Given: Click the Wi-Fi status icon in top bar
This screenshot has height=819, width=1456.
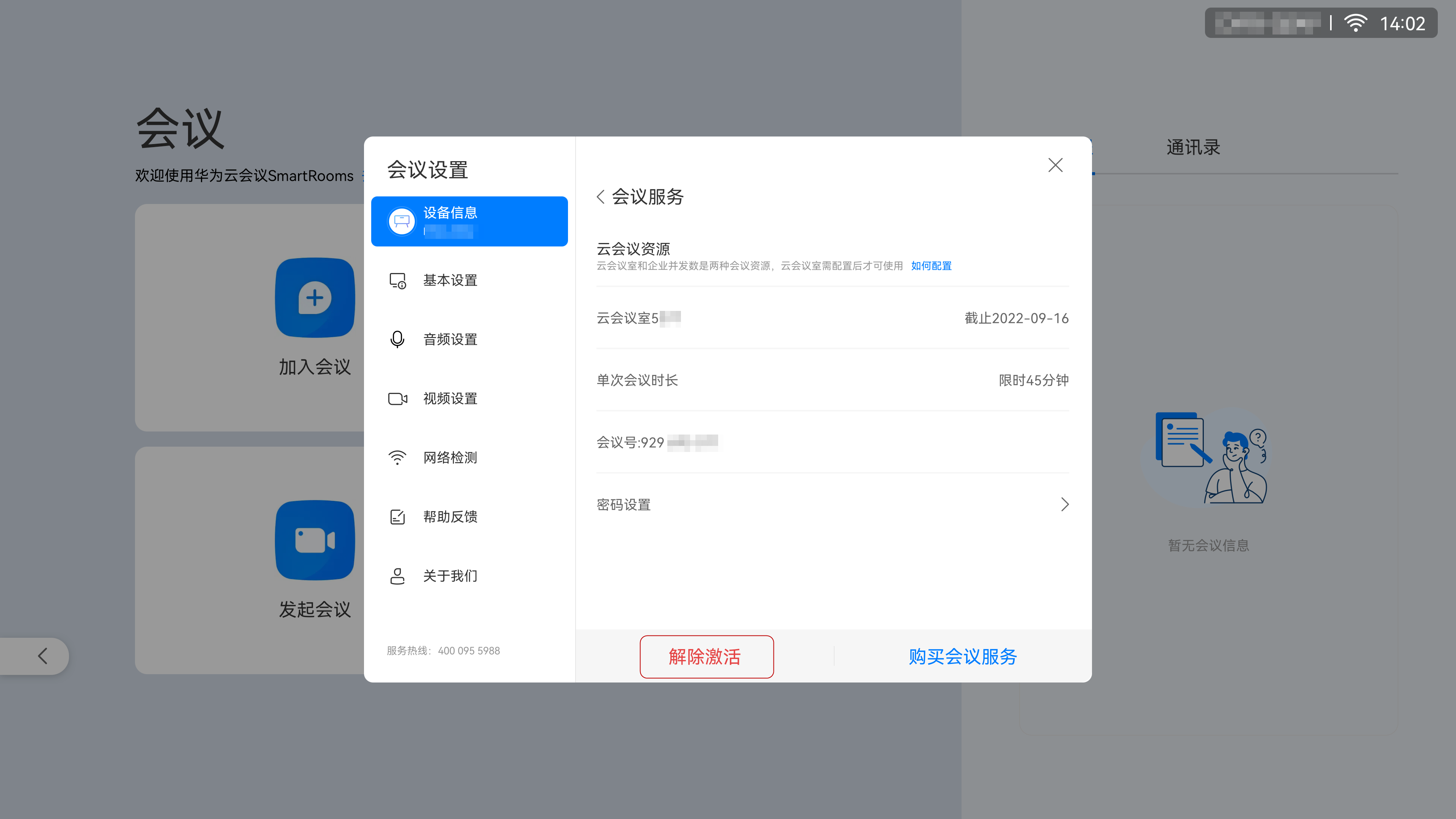Looking at the screenshot, I should 1356,23.
